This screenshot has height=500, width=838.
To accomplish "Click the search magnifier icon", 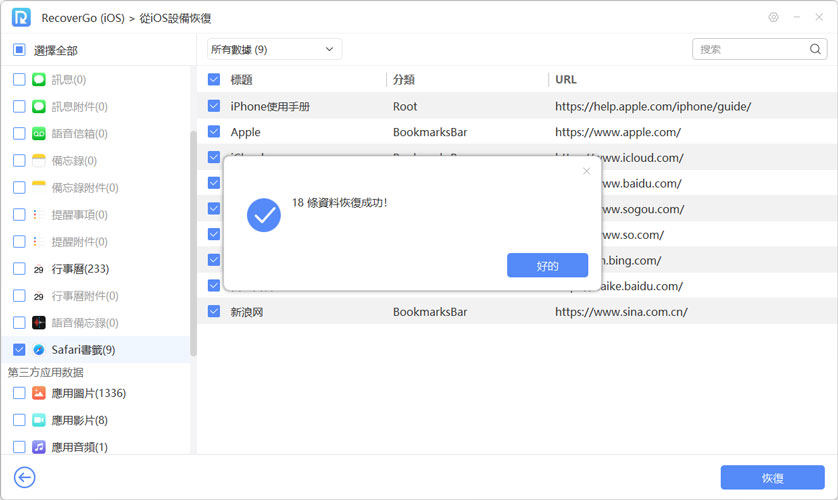I will click(815, 49).
